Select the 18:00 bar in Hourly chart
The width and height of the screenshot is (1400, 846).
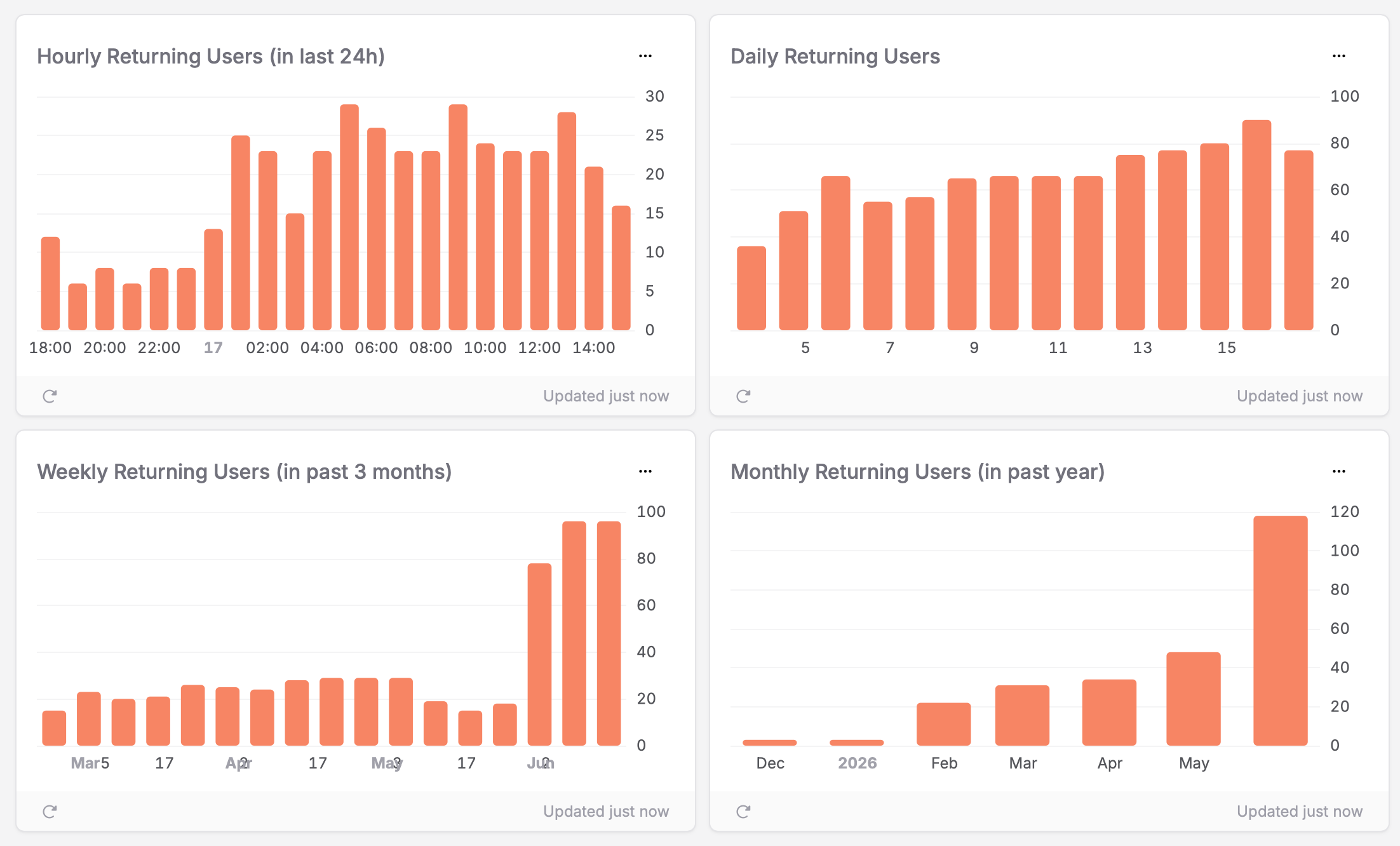[x=50, y=283]
